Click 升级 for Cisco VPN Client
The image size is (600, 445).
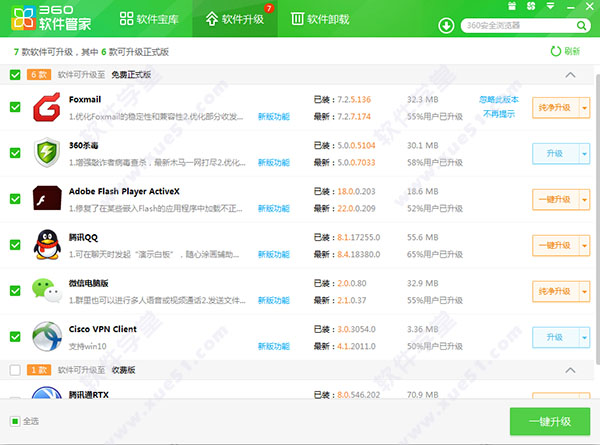click(x=556, y=337)
